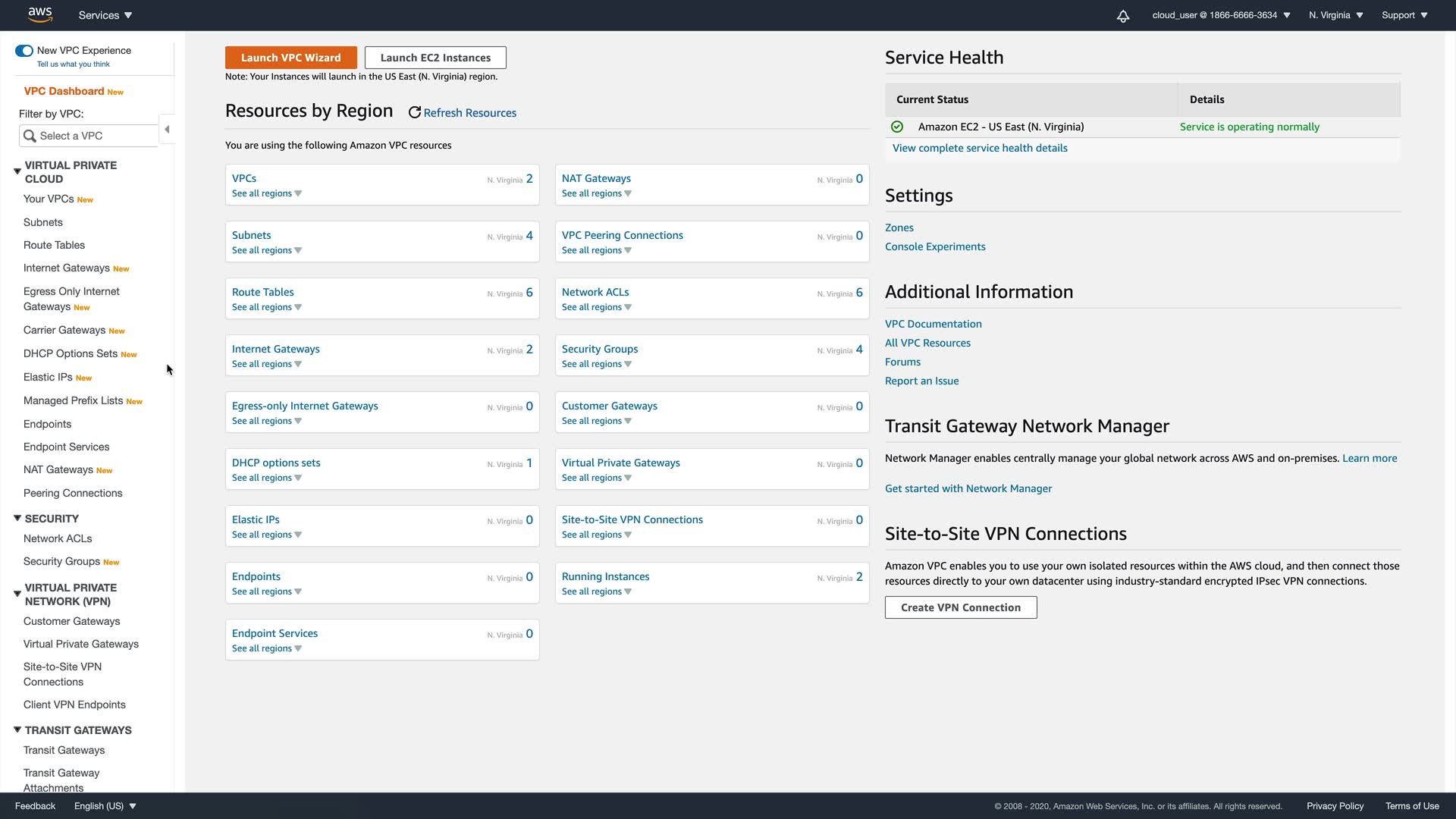Open the notifications bell icon
The height and width of the screenshot is (819, 1456).
[x=1123, y=16]
